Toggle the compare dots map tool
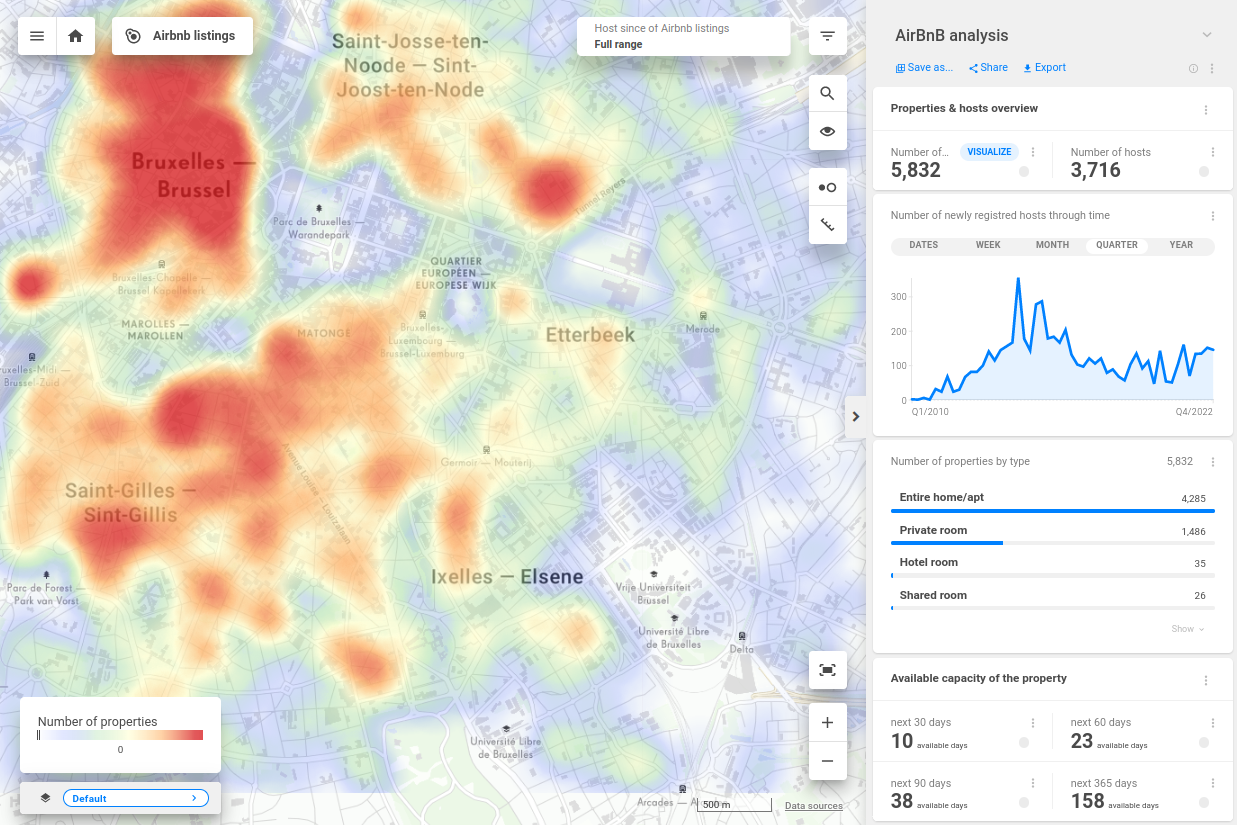This screenshot has width=1237, height=825. tap(827, 188)
